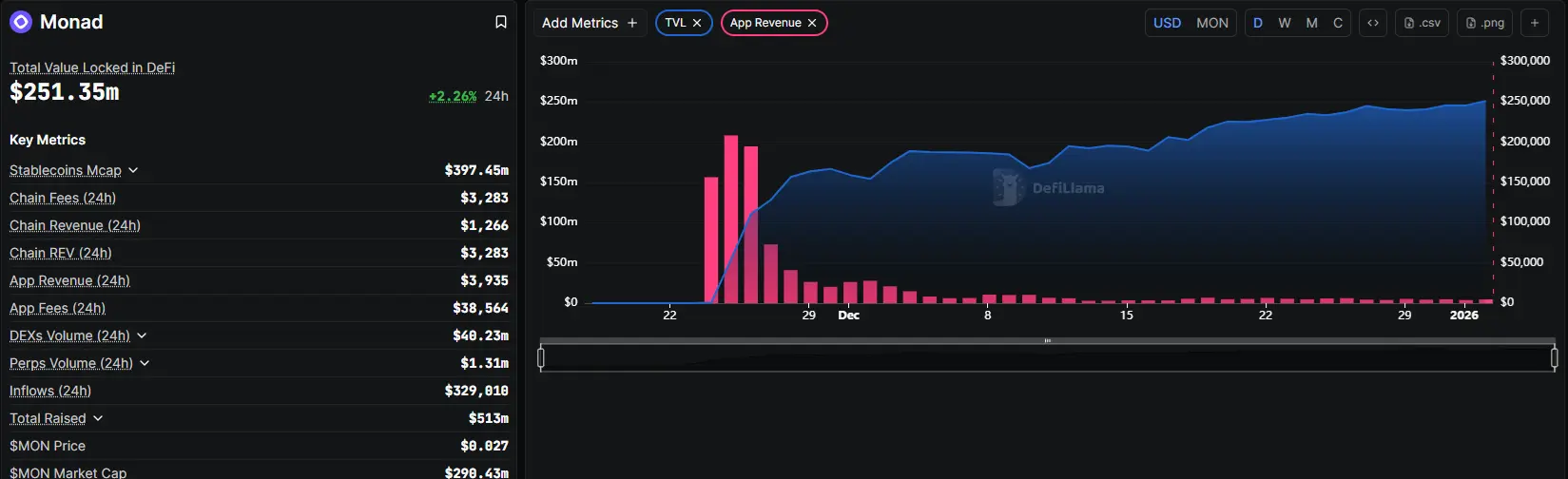Click the $251.35m TVL value
1568x479 pixels.
click(x=65, y=92)
